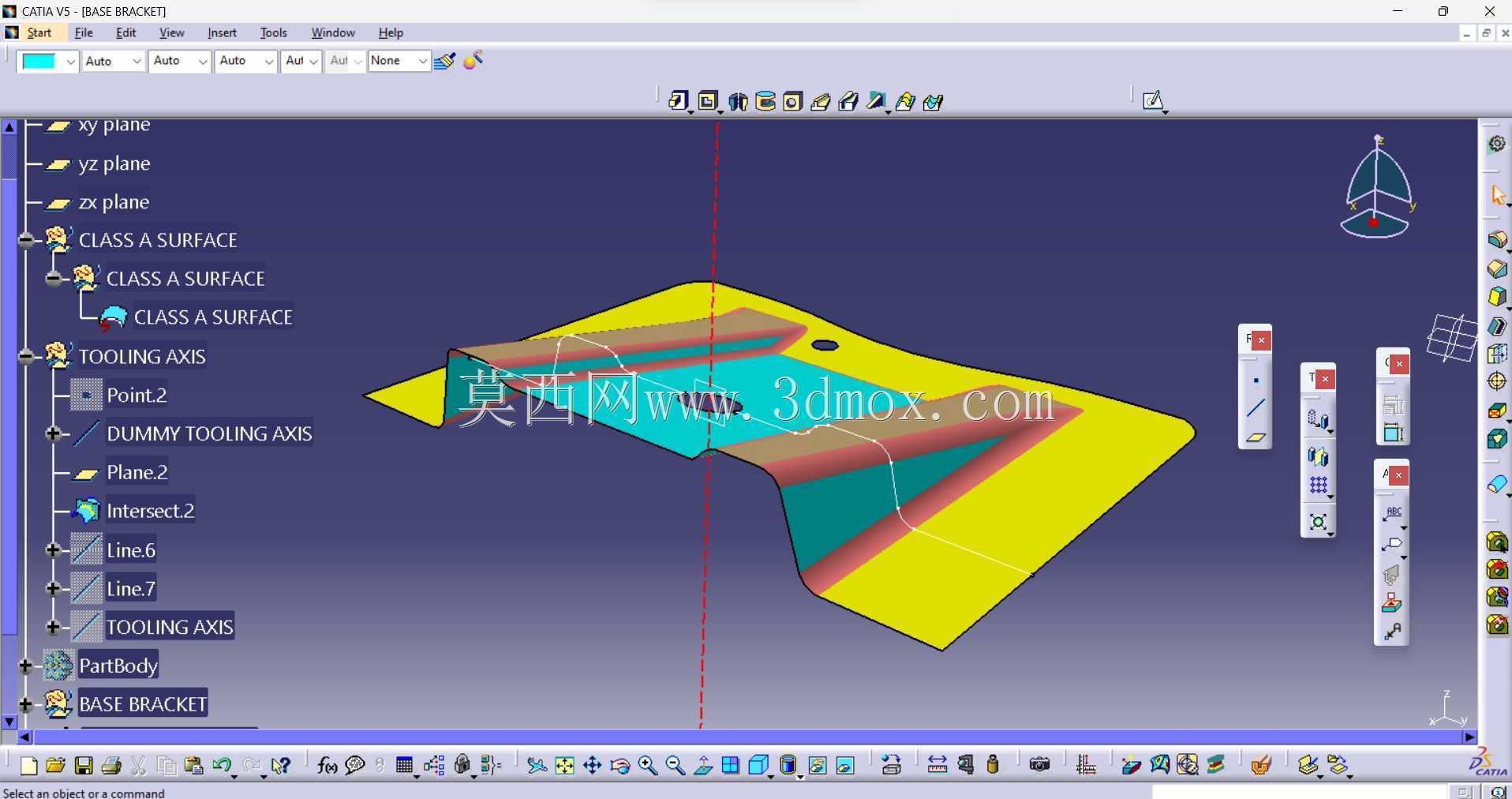
Task: Expand the DUMMY TOOLING AXIS node
Action: click(54, 433)
